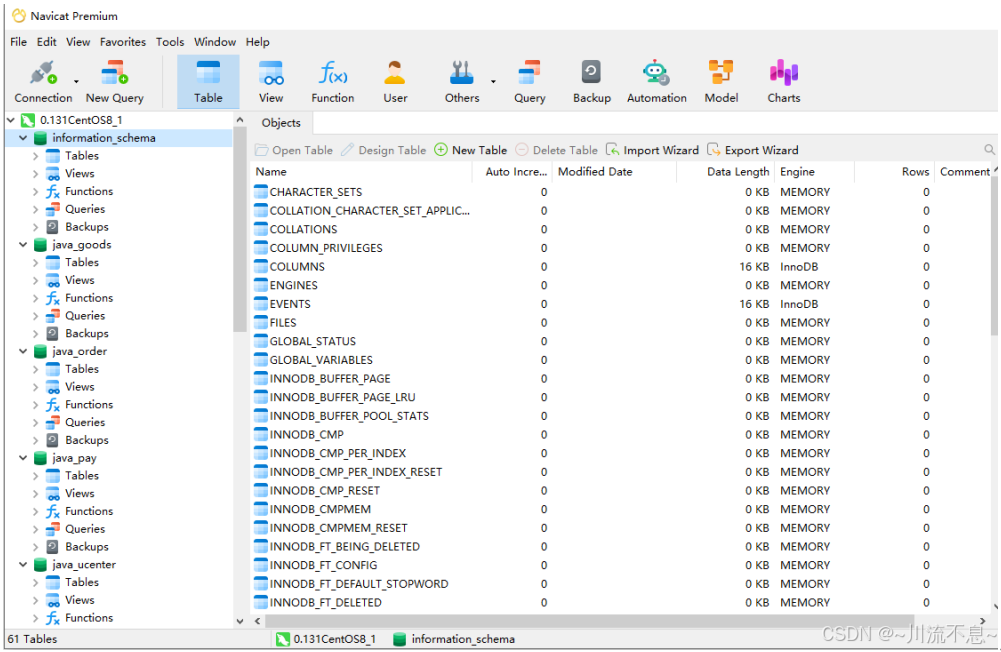Sort by the Data Length column header
This screenshot has height=652, width=1001.
(x=725, y=172)
